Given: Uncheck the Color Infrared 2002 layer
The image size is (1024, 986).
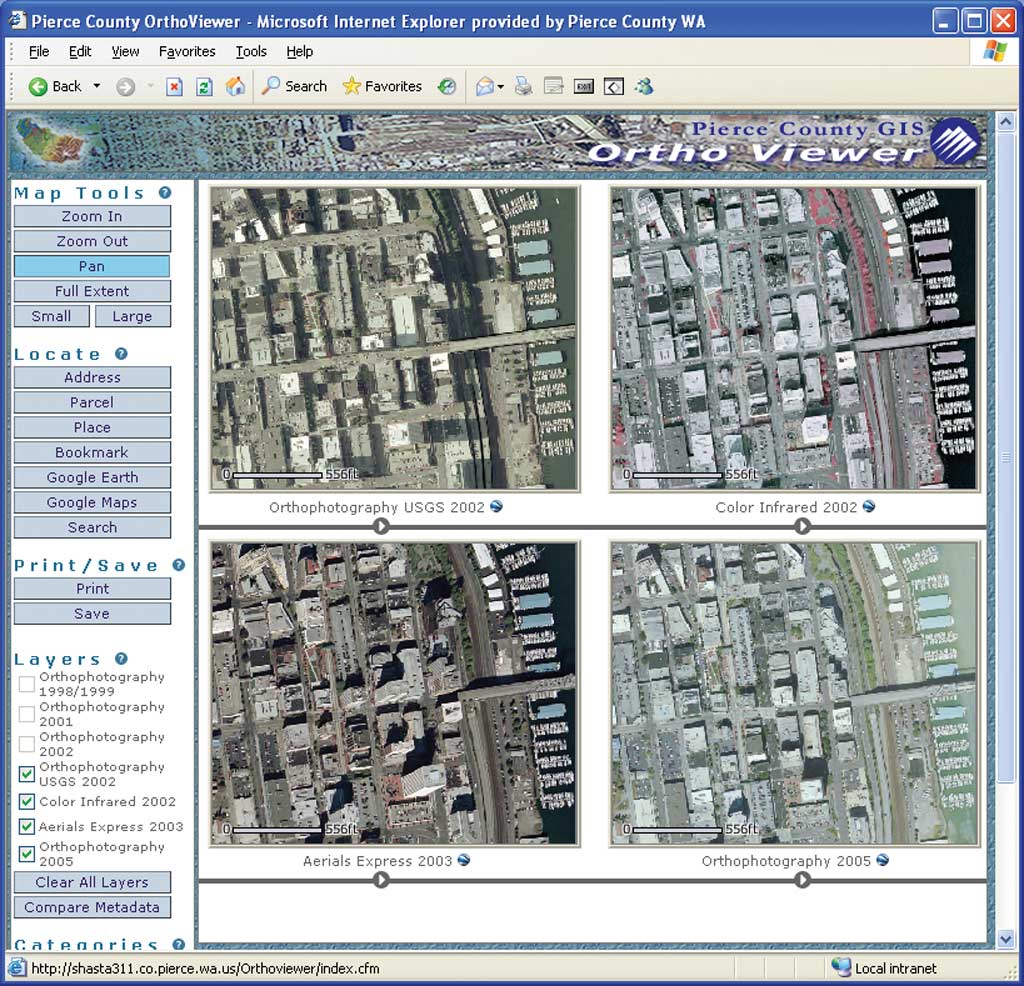Looking at the screenshot, I should click(27, 801).
